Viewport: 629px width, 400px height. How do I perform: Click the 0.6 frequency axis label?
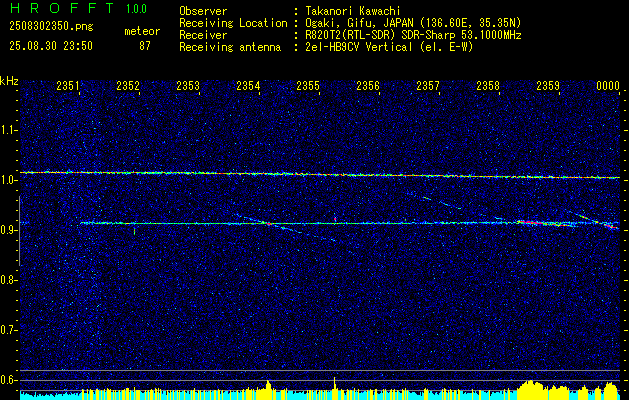(8, 380)
